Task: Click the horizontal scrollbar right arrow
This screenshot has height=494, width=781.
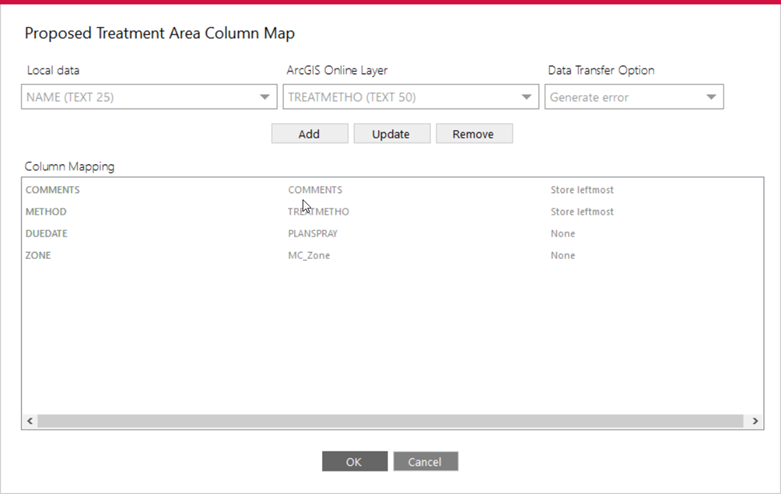Action: pos(755,421)
